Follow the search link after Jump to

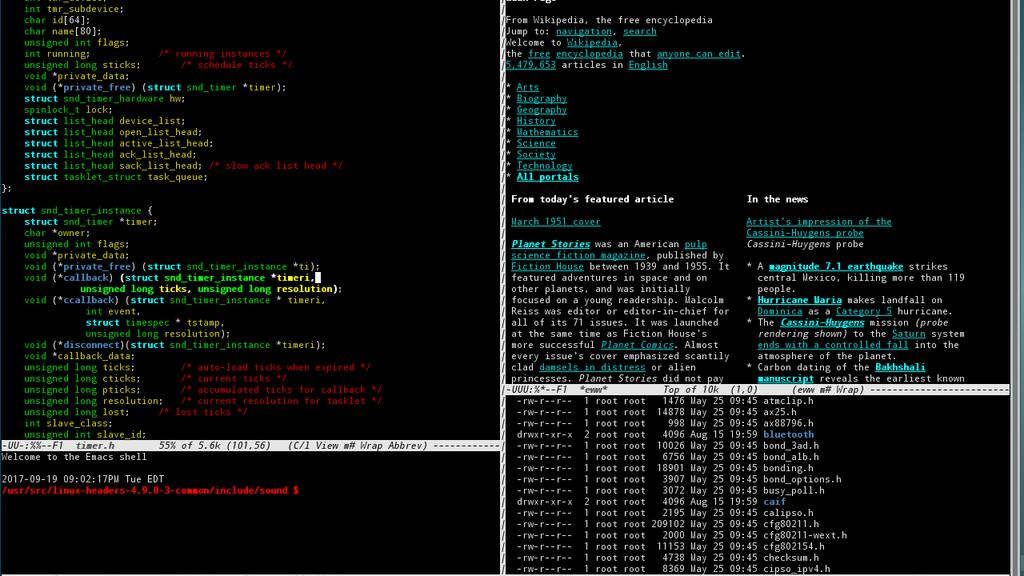(639, 31)
